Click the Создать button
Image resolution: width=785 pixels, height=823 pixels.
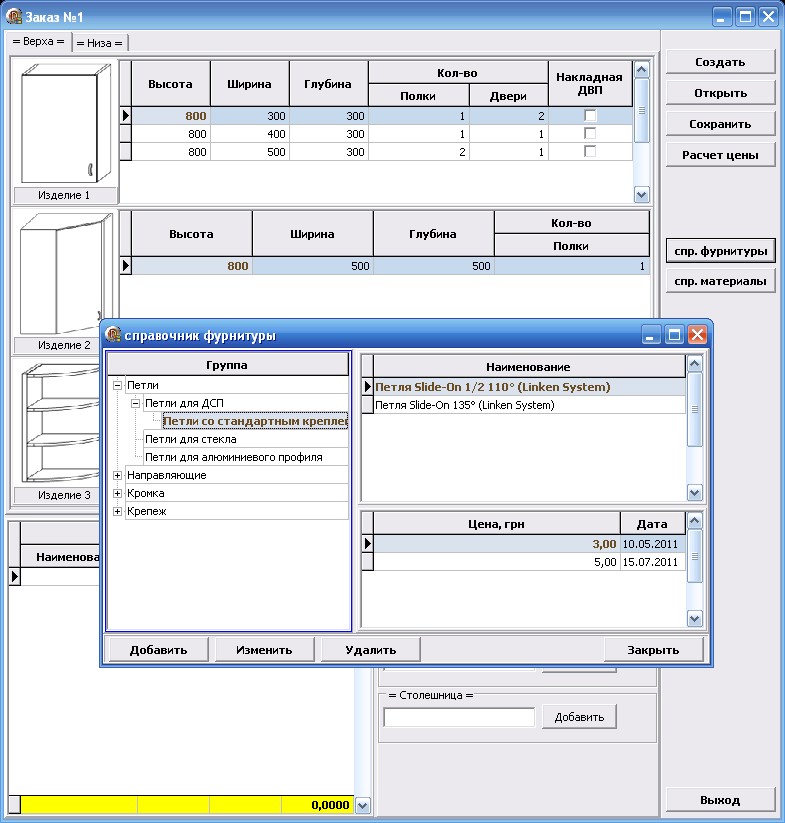coord(720,62)
